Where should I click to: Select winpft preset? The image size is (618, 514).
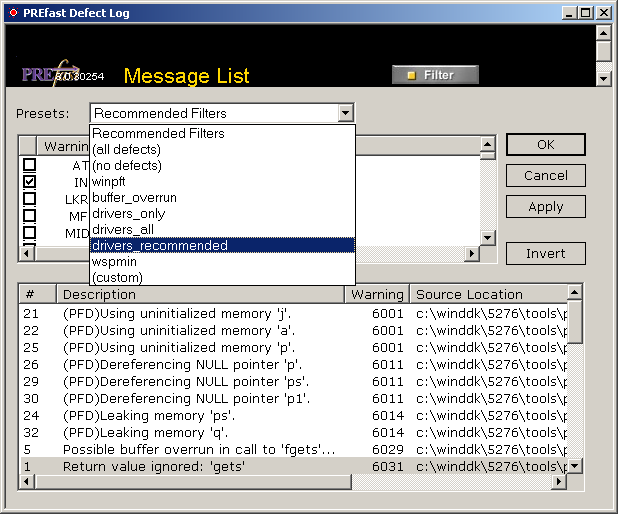(222, 182)
